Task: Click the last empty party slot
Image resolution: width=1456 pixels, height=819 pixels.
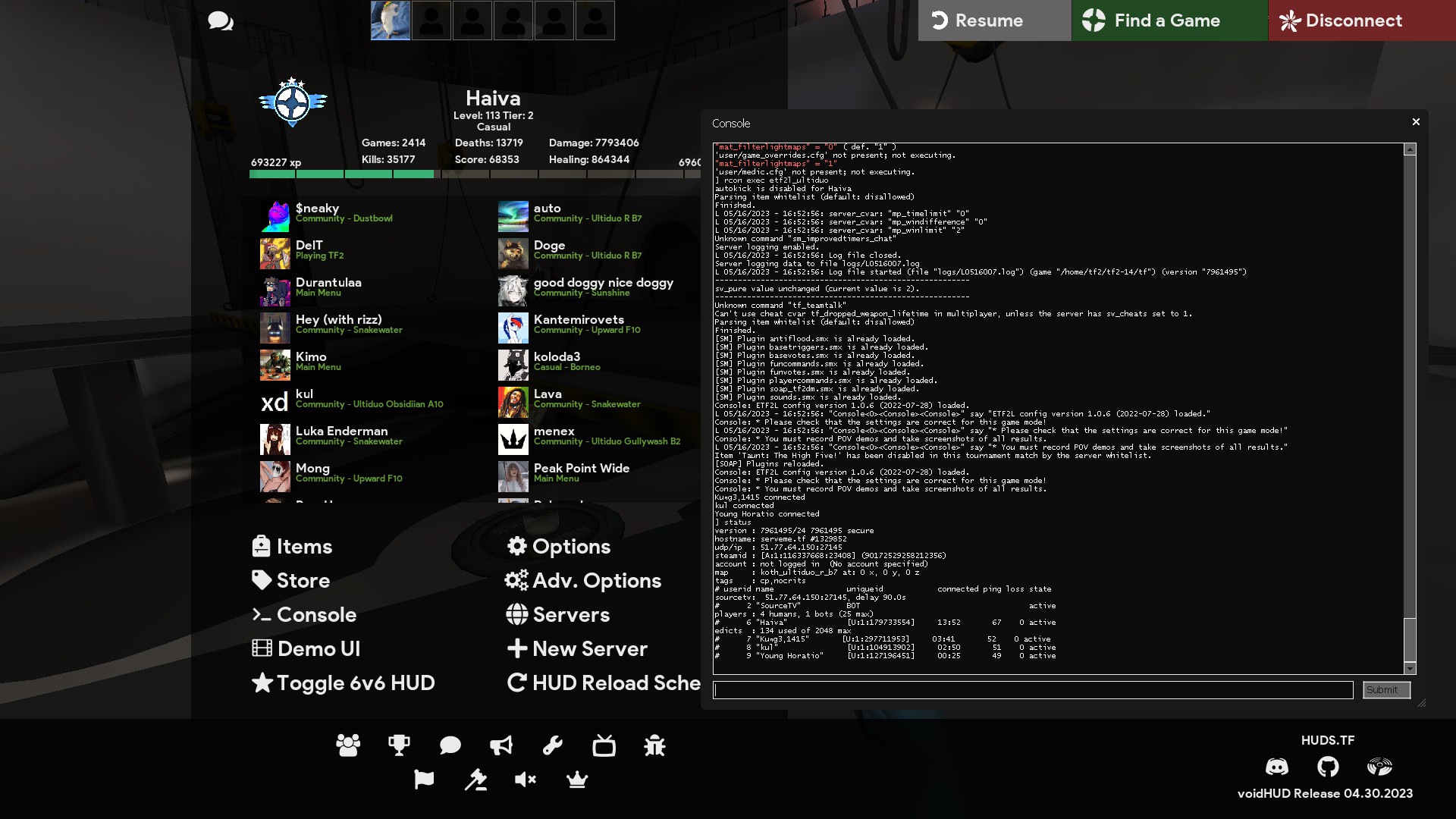Action: point(595,20)
